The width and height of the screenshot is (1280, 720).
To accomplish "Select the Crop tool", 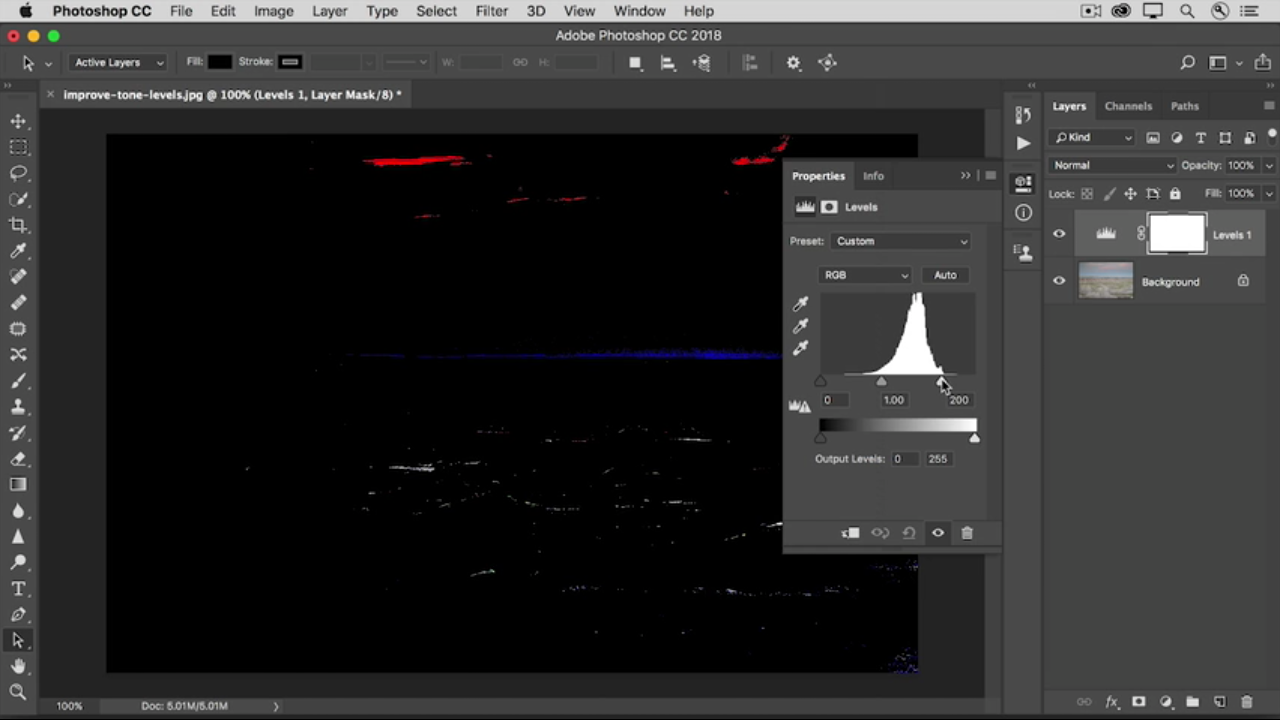I will coord(18,225).
